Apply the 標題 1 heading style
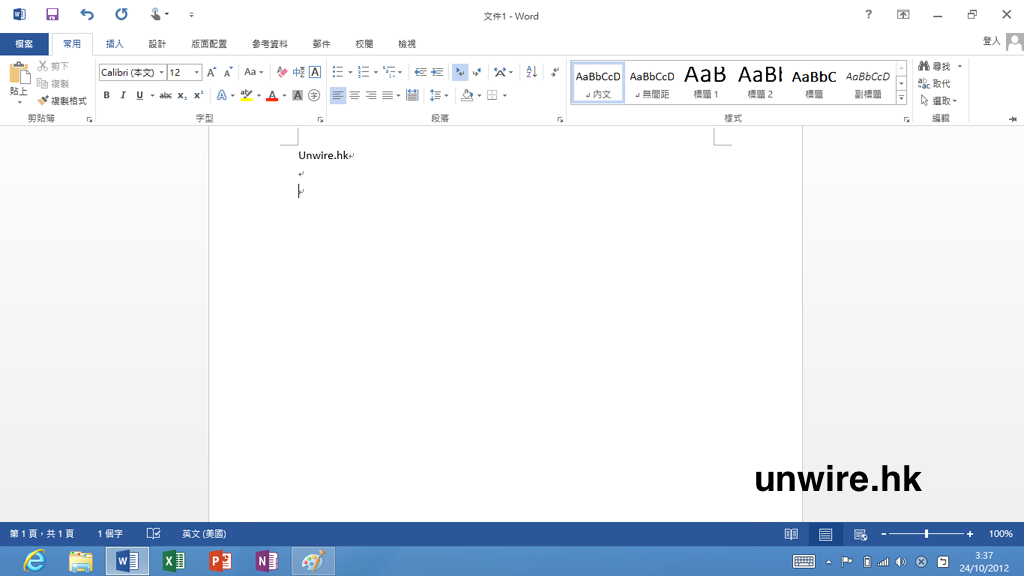 click(706, 82)
